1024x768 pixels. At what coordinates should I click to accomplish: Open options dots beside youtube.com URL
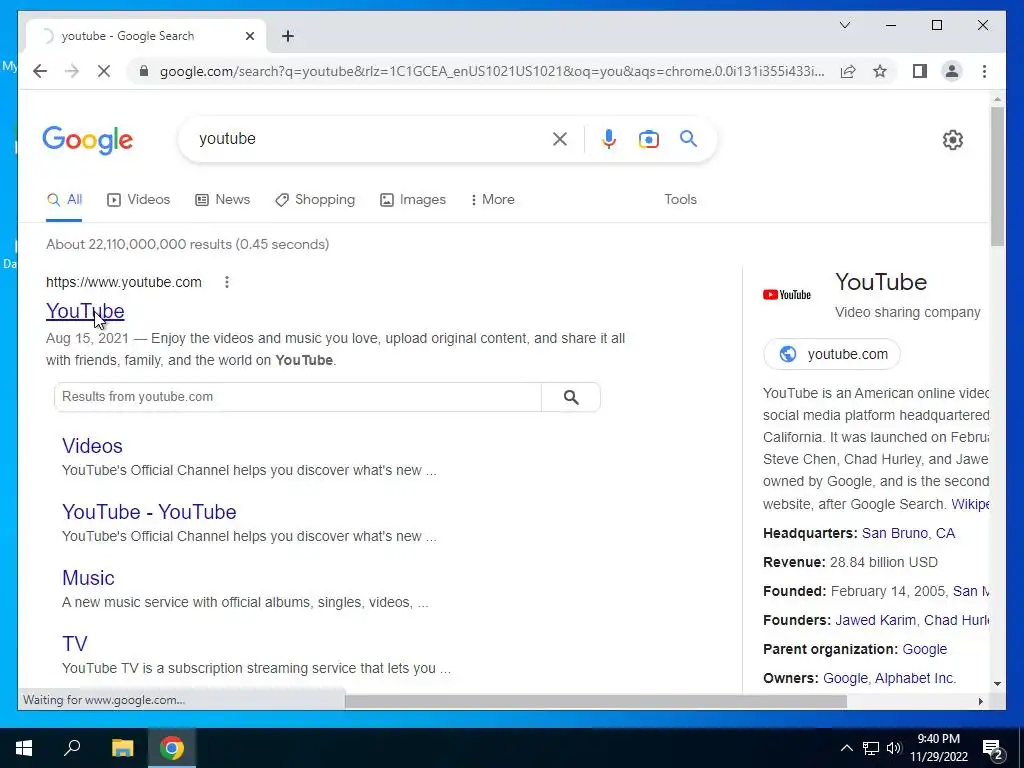[227, 282]
